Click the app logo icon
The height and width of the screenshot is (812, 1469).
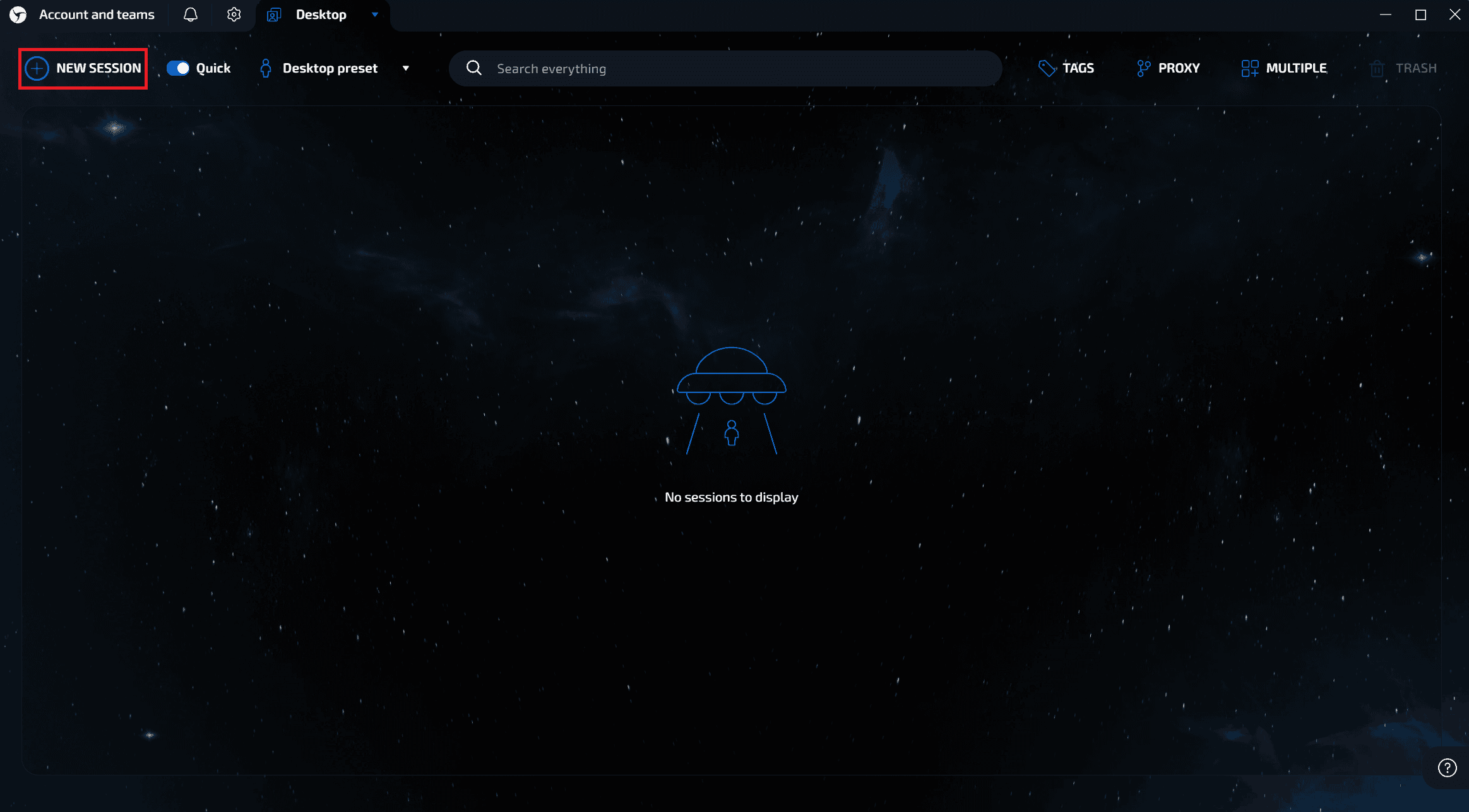click(x=18, y=15)
